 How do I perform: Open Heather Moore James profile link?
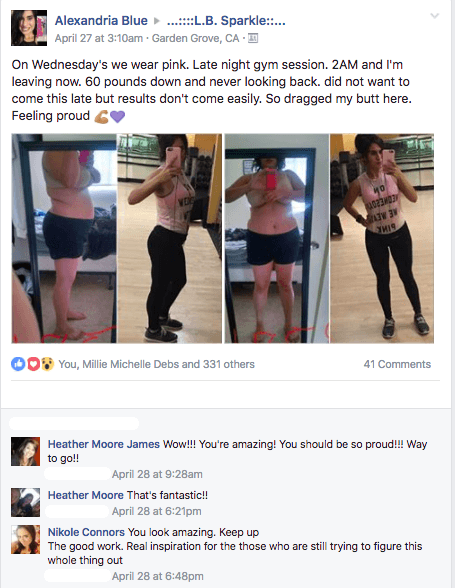click(104, 444)
